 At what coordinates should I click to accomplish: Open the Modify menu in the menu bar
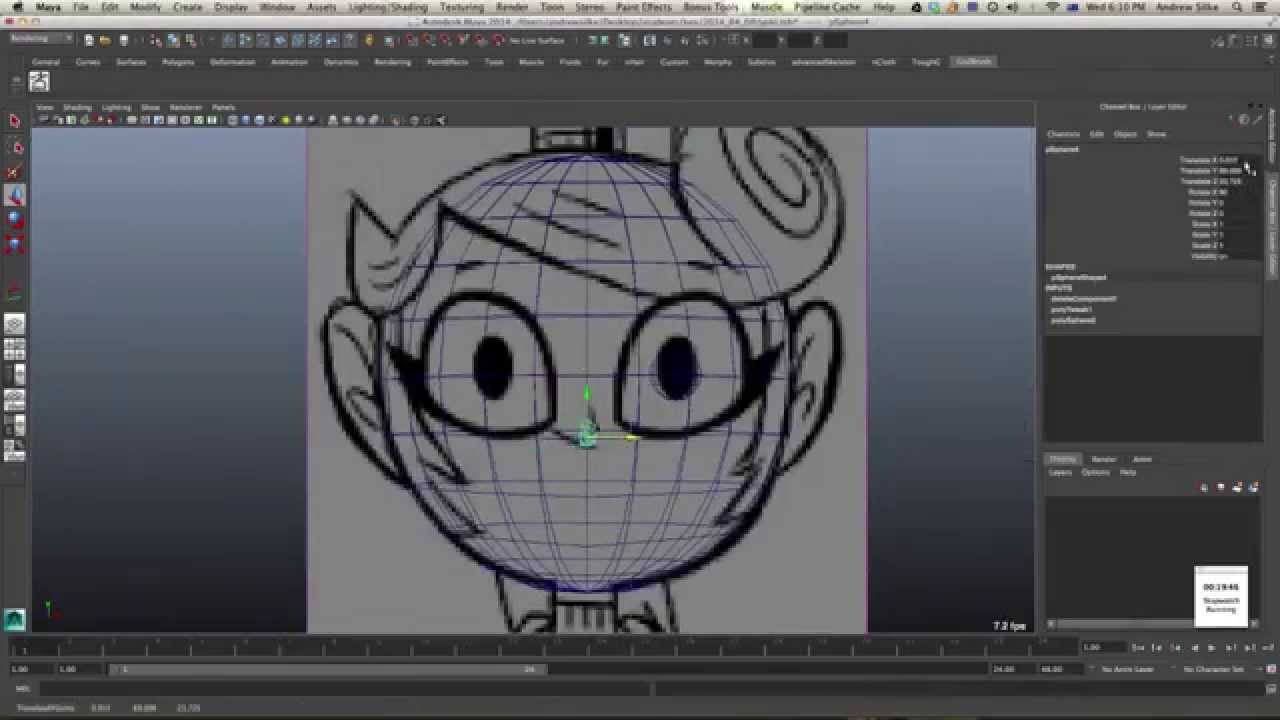145,7
